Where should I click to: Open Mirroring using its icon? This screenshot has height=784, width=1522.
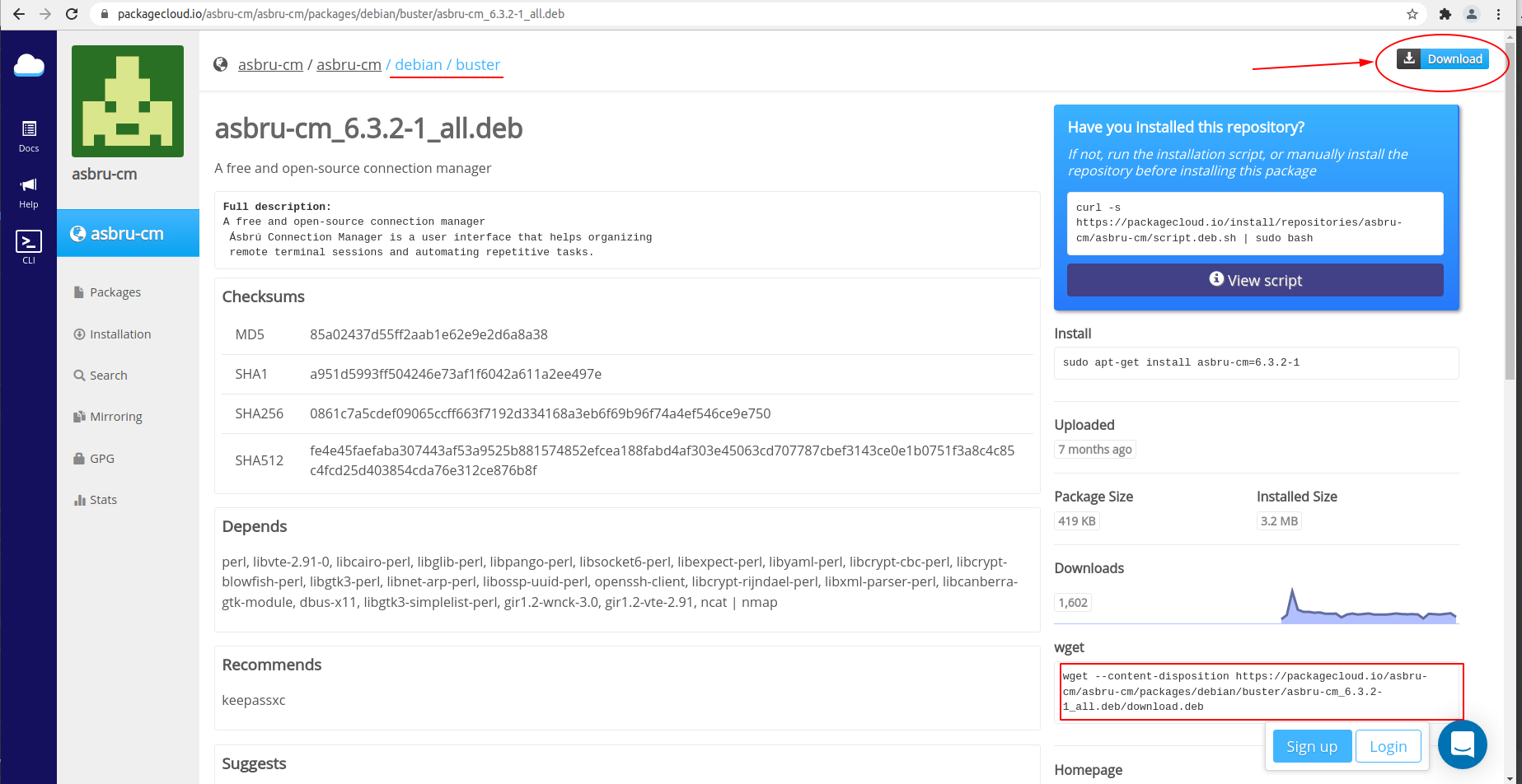[x=77, y=416]
